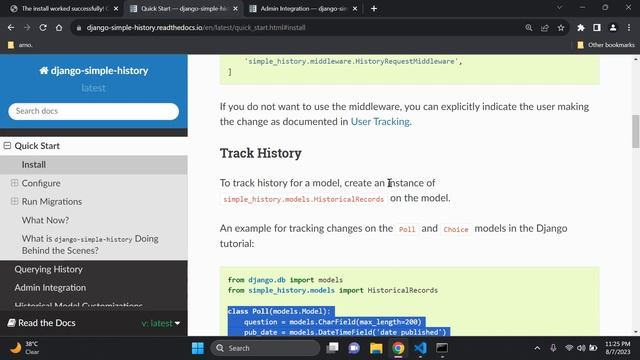Click the browser address bar URL
The width and height of the screenshot is (640, 360).
tap(196, 28)
